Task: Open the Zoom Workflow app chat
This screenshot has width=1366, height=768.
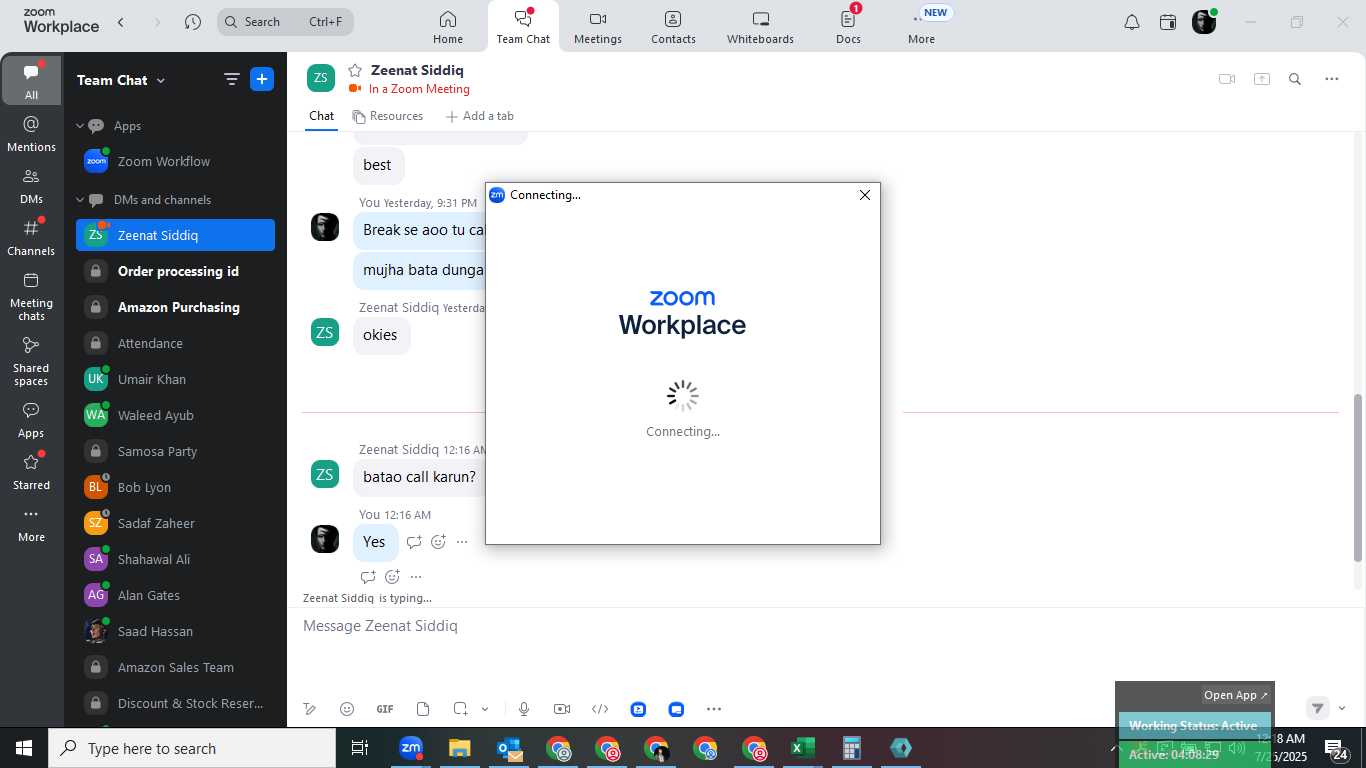Action: [175, 161]
